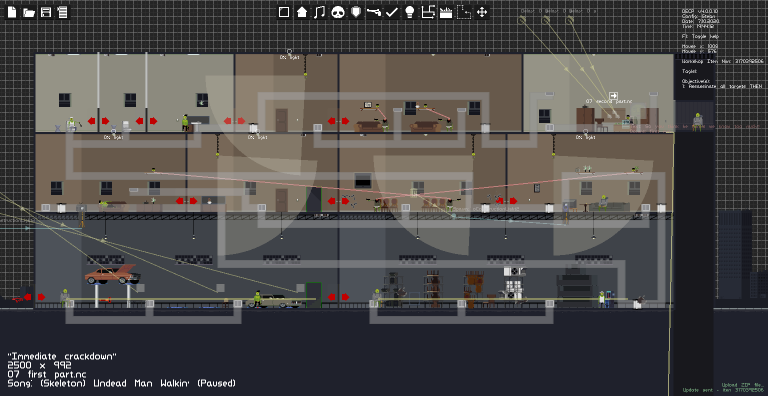Image resolution: width=768 pixels, height=396 pixels.
Task: Select the square block tool
Action: coord(284,12)
